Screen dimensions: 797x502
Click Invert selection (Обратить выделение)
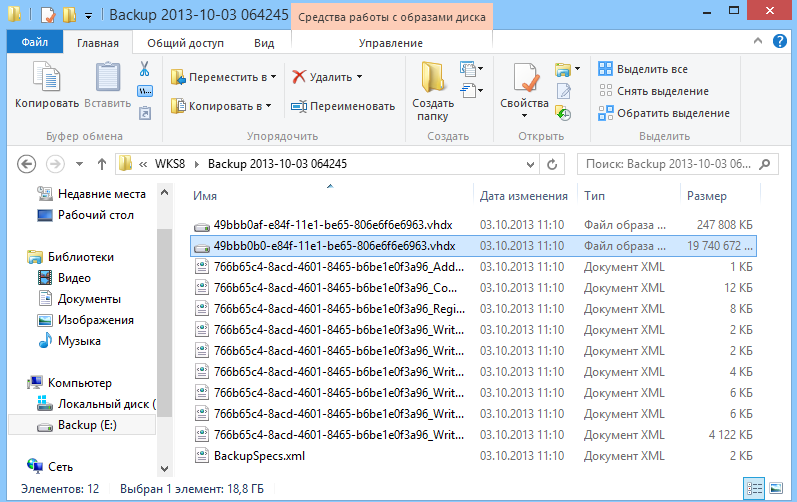(x=664, y=113)
